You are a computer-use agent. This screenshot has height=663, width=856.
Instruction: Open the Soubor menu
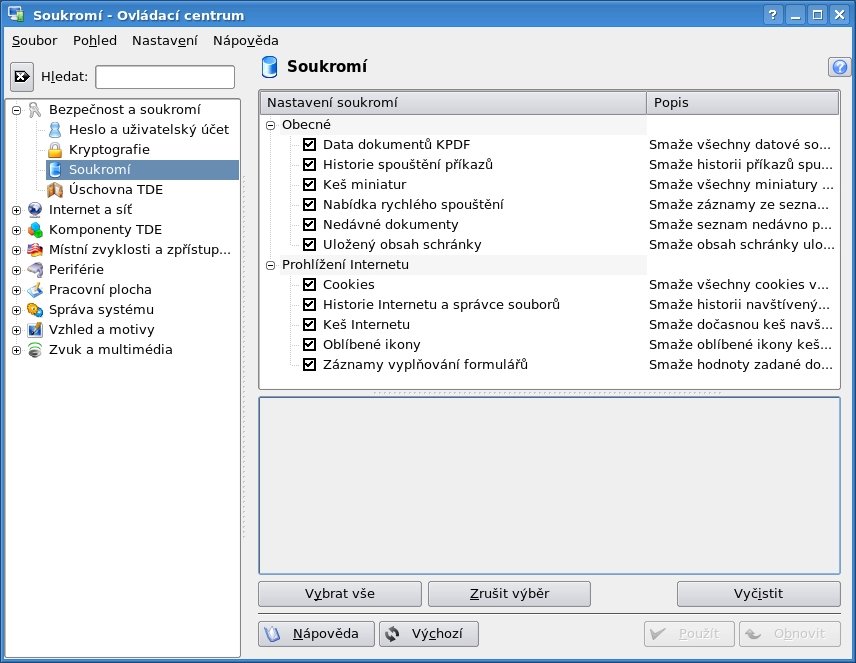pyautogui.click(x=34, y=40)
